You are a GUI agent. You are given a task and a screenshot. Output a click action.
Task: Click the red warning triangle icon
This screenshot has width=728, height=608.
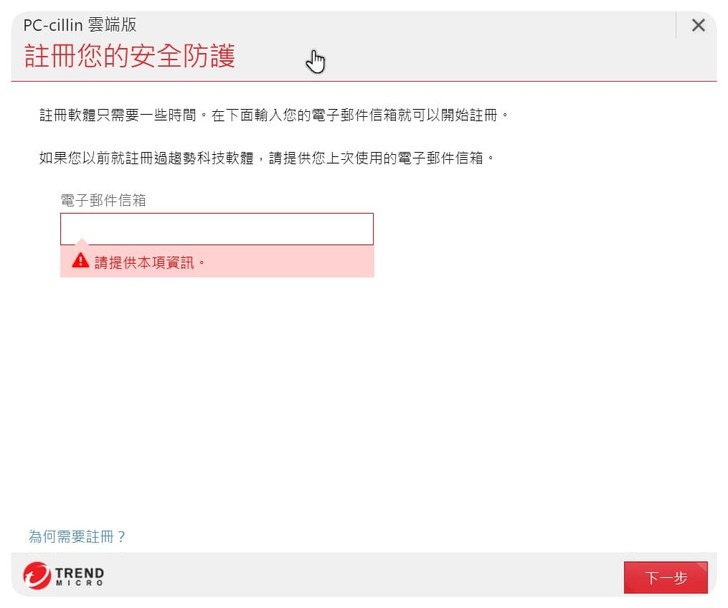pyautogui.click(x=80, y=261)
